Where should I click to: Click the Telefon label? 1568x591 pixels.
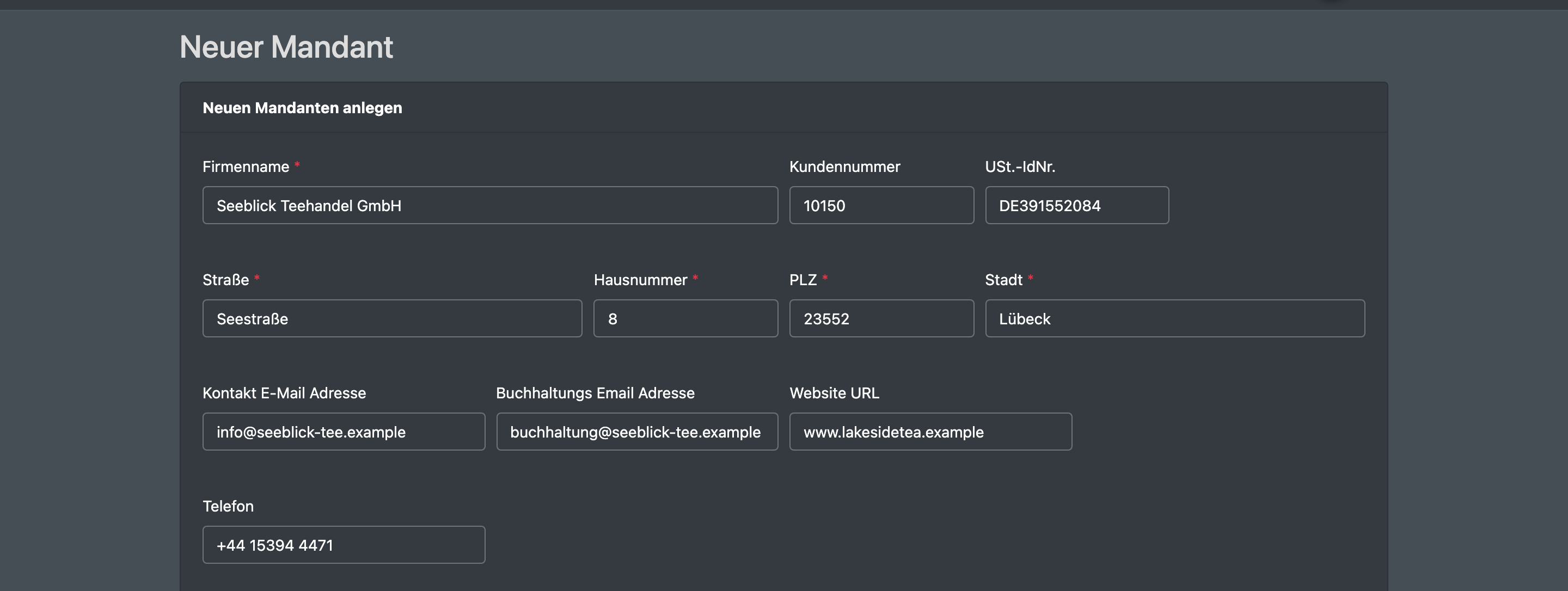(228, 507)
